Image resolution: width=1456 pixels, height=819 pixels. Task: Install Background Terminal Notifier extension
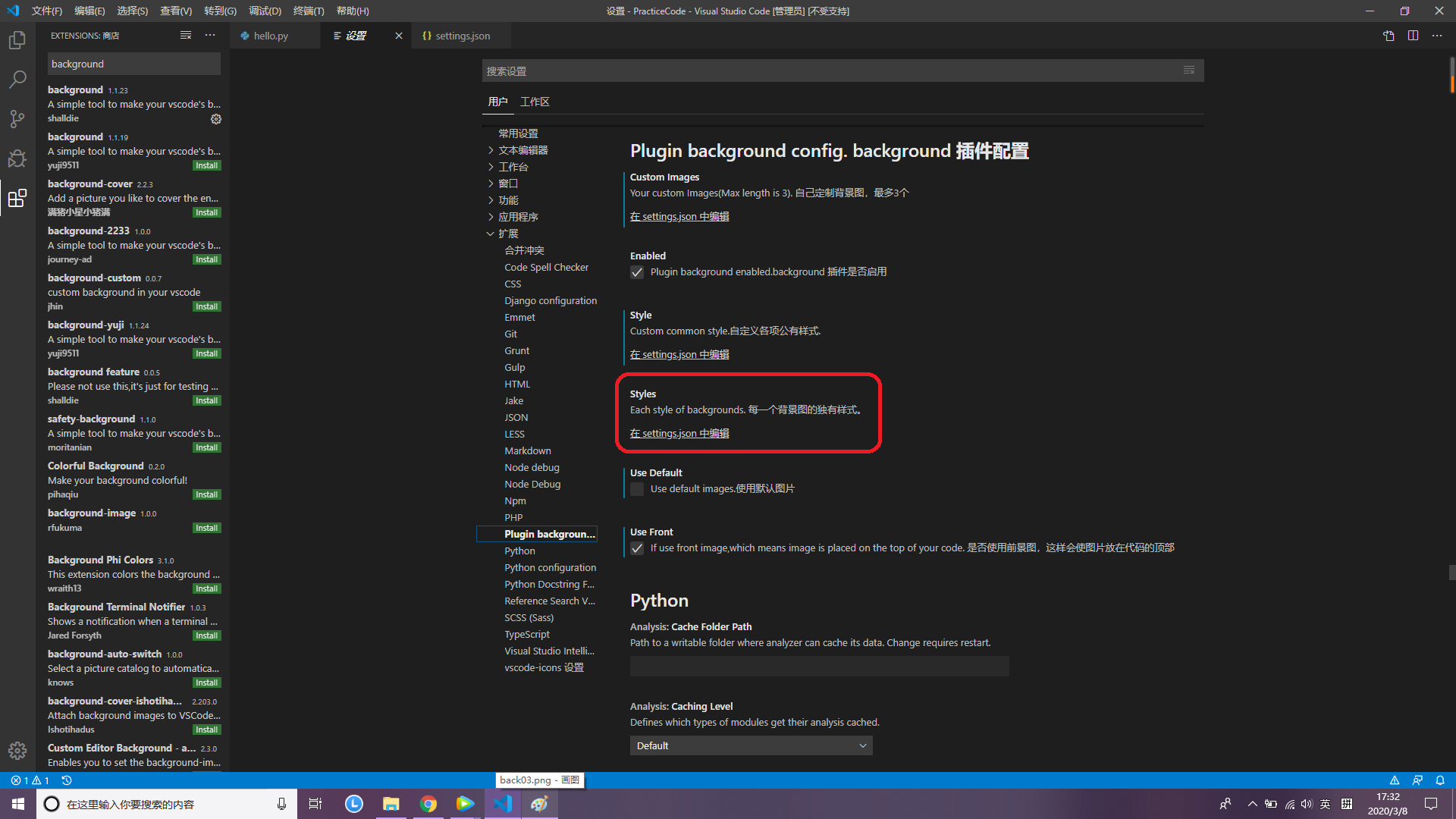point(206,636)
